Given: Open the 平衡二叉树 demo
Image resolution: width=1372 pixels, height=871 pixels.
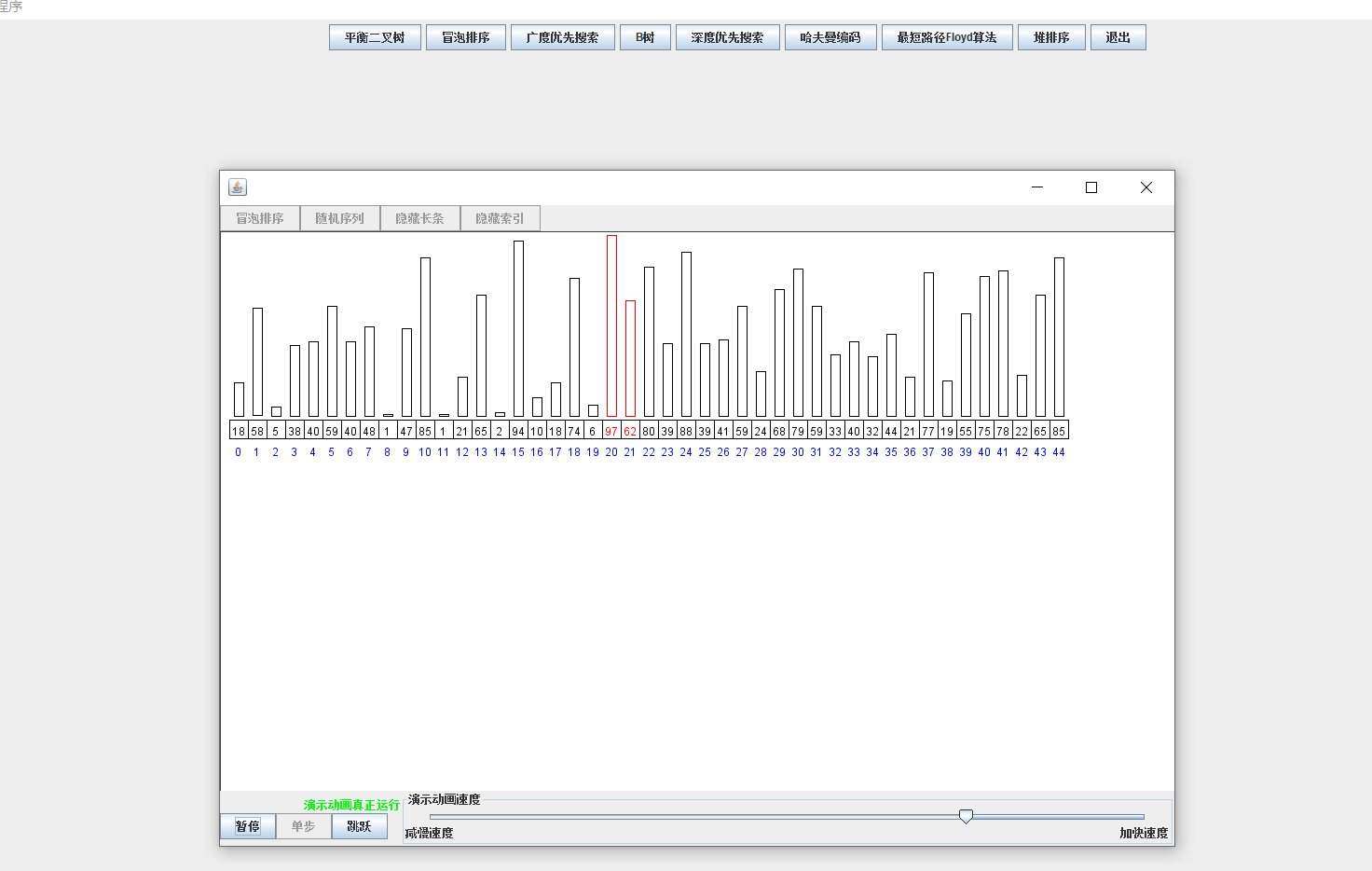Looking at the screenshot, I should point(375,37).
